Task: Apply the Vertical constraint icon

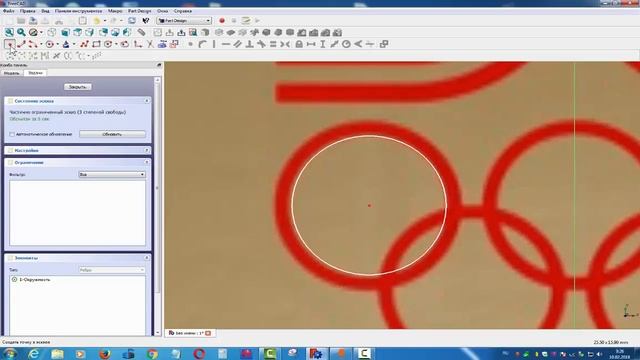Action: point(214,44)
